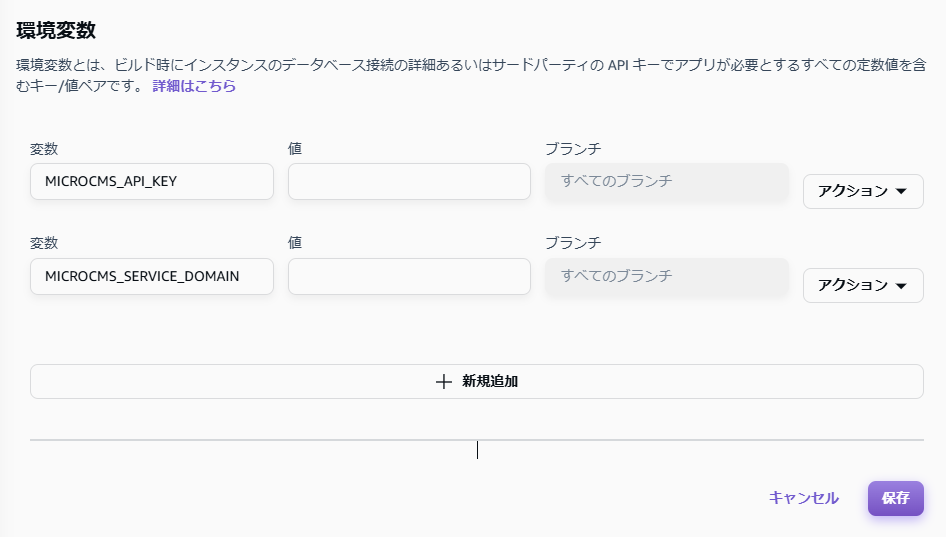946x537 pixels.
Task: Click the ブランチ label in the first row
Action: point(573,149)
